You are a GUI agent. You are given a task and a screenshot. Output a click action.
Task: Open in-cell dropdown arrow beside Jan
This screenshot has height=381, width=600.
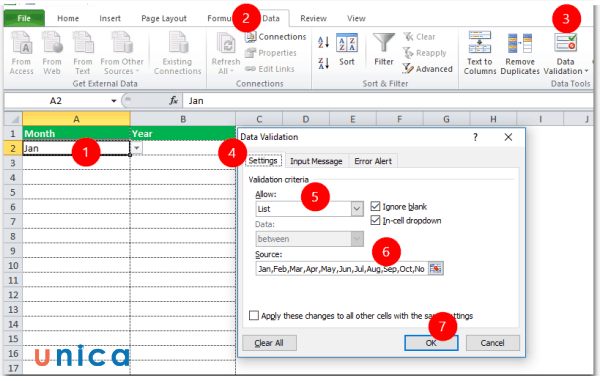click(137, 148)
